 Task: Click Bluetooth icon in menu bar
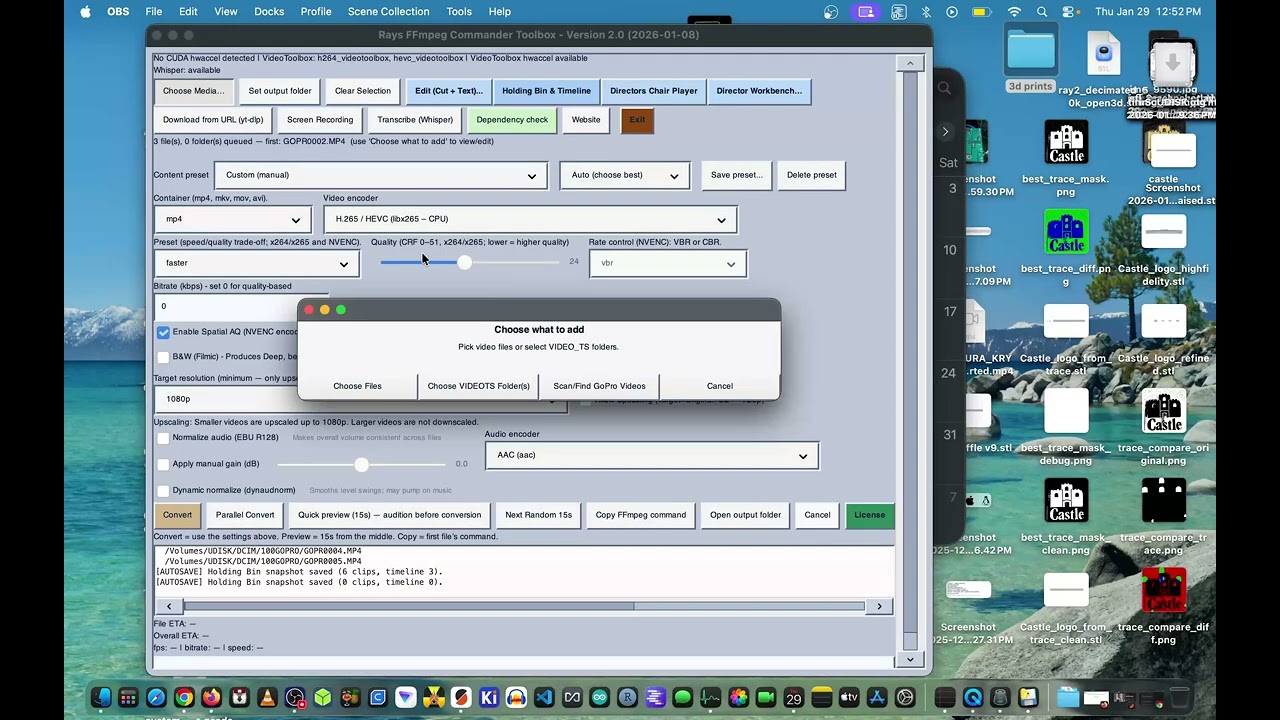click(x=925, y=12)
